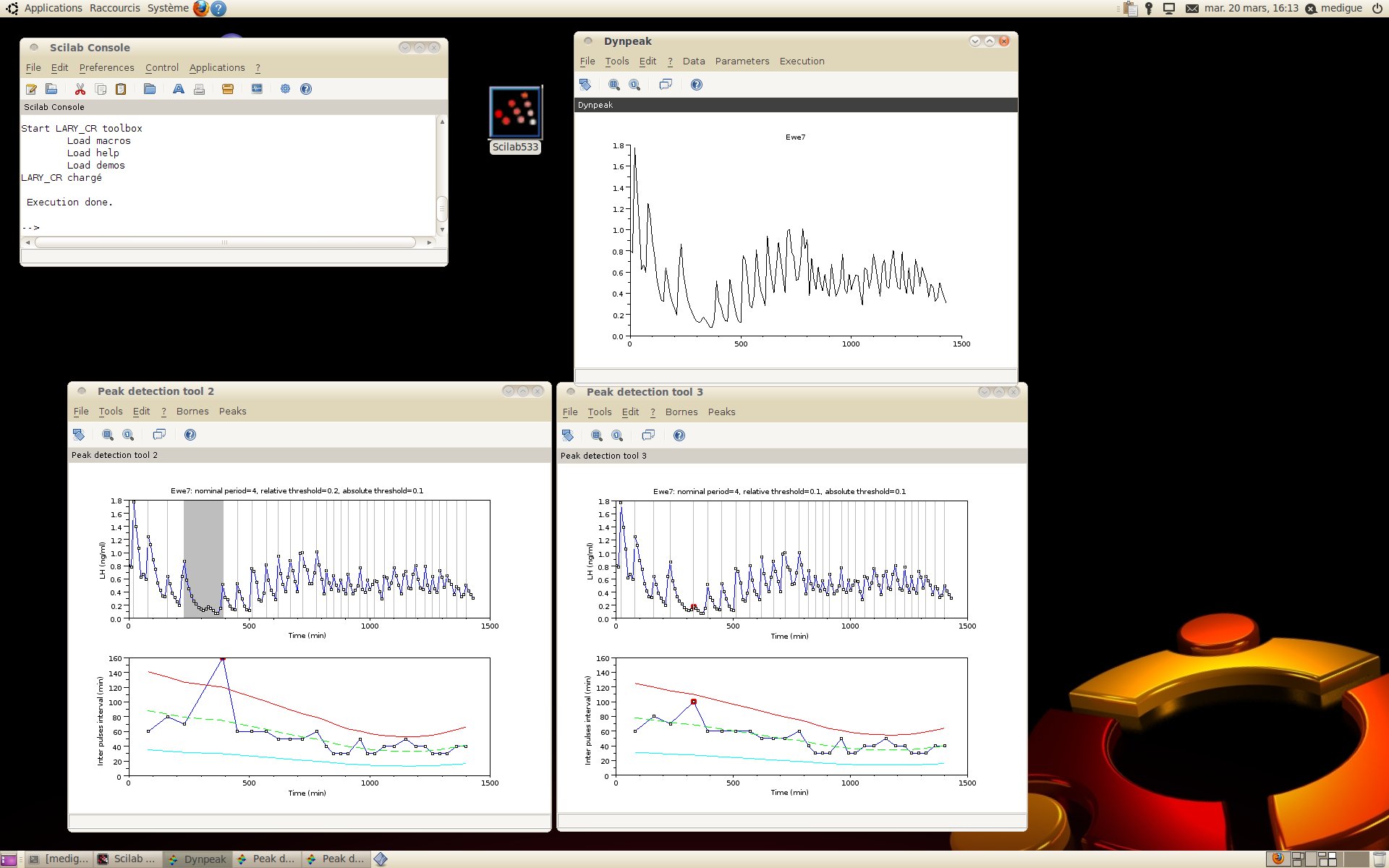Toggle datatip icon in Peak detection tool 3

click(648, 435)
